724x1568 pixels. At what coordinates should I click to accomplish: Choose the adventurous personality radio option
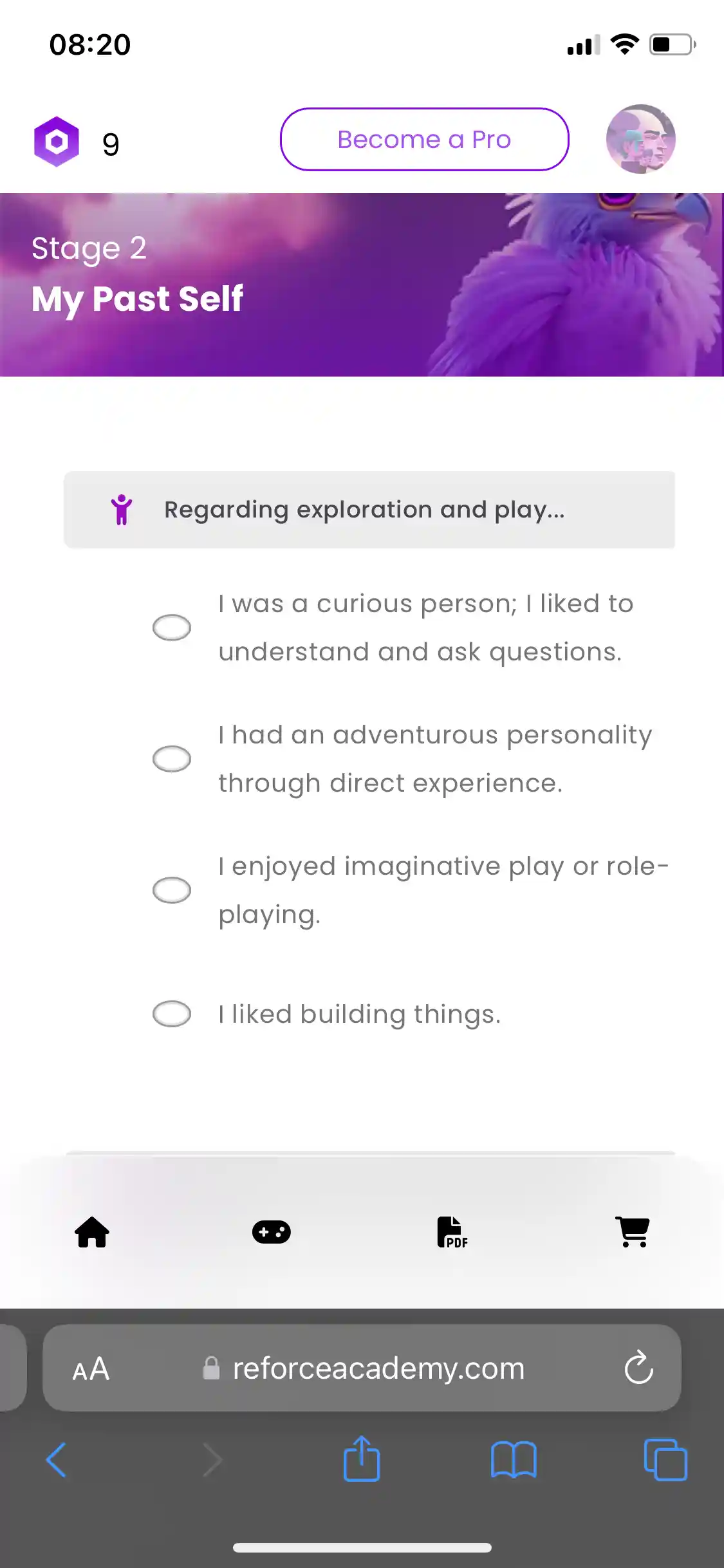coord(172,759)
